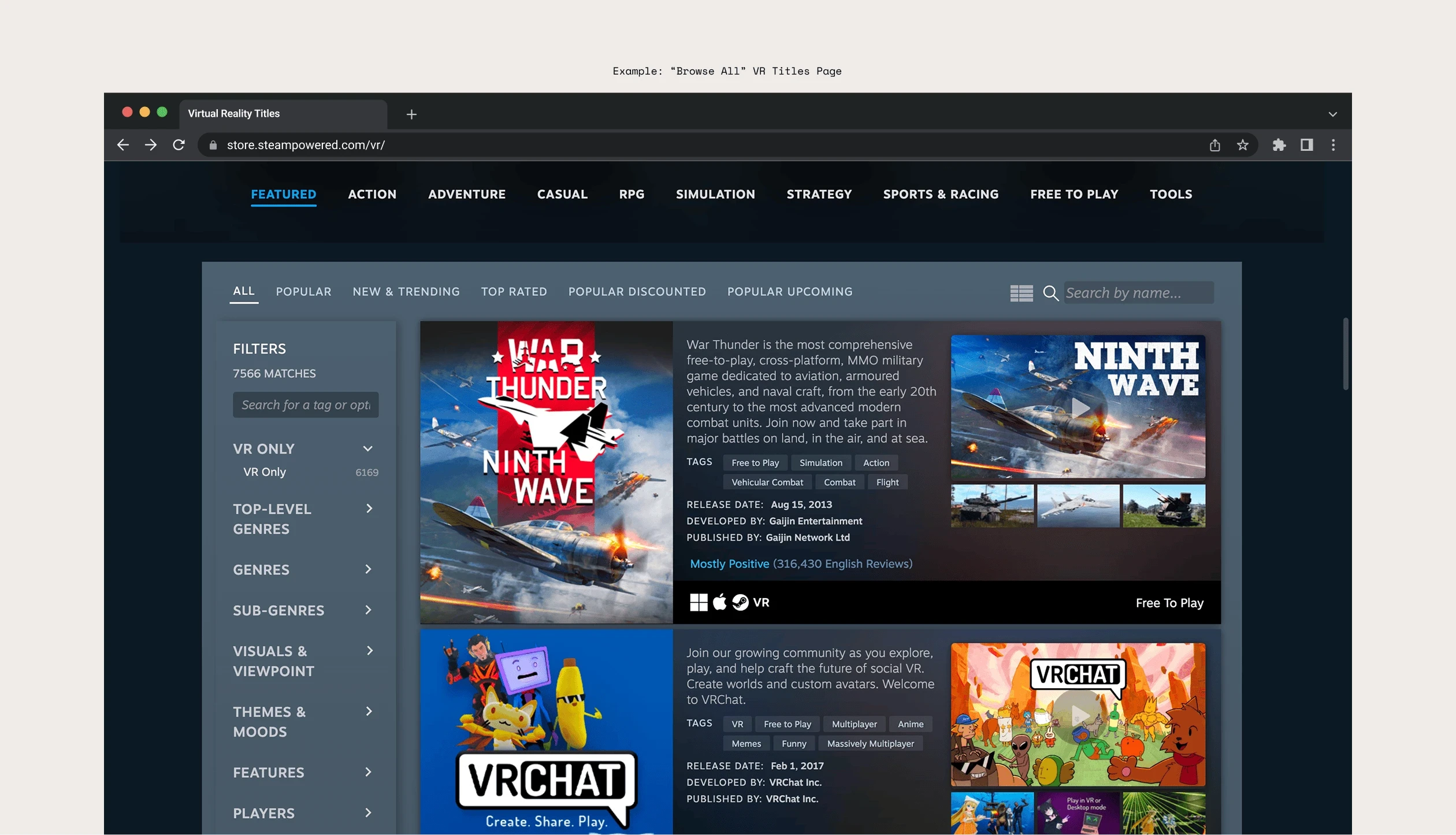Open Gaijin Entertainment developer link
This screenshot has width=1456, height=835.
(815, 521)
